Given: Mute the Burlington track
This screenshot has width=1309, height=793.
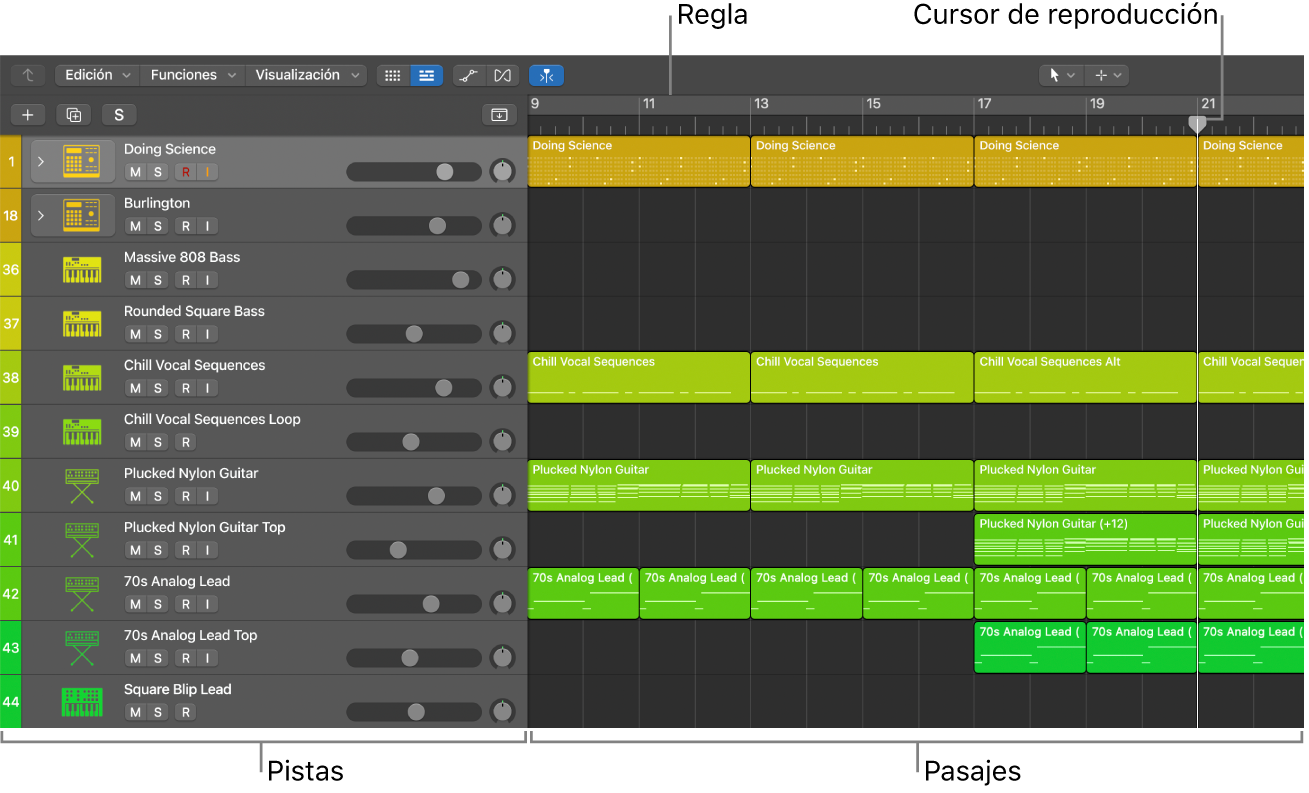Looking at the screenshot, I should click(135, 226).
